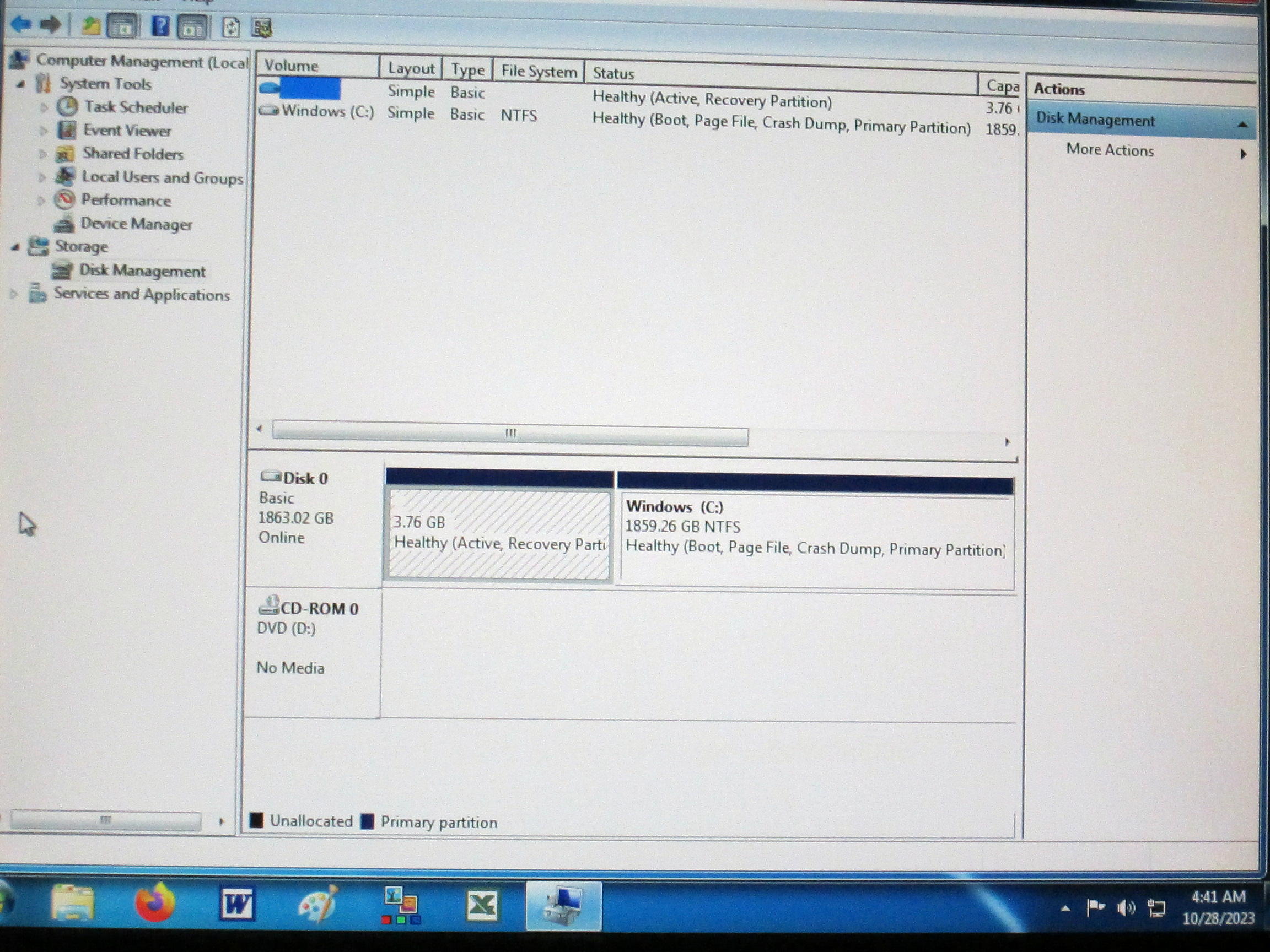The height and width of the screenshot is (952, 1270).
Task: Open Task Scheduler node
Action: pyautogui.click(x=136, y=107)
